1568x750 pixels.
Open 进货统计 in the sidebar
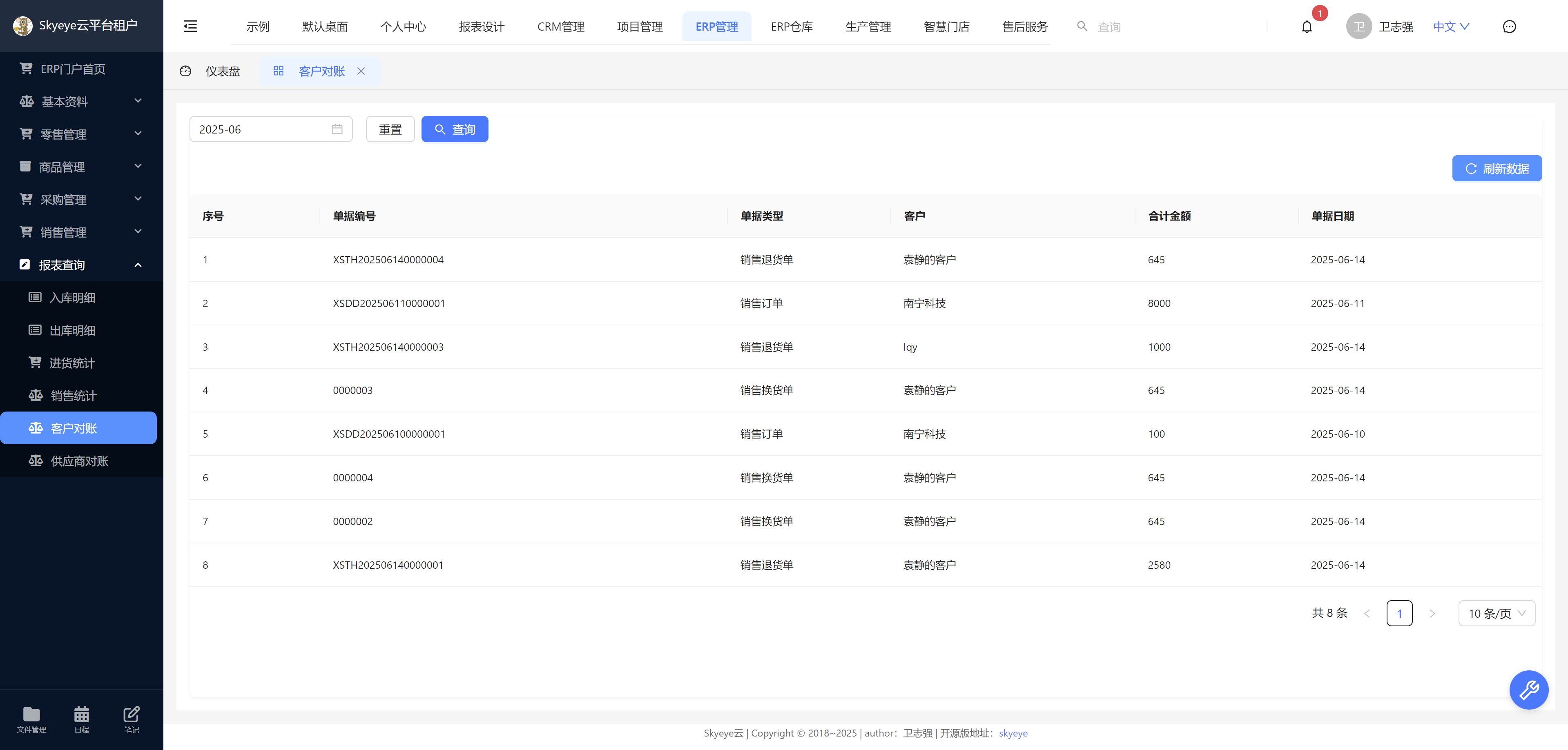coord(82,363)
